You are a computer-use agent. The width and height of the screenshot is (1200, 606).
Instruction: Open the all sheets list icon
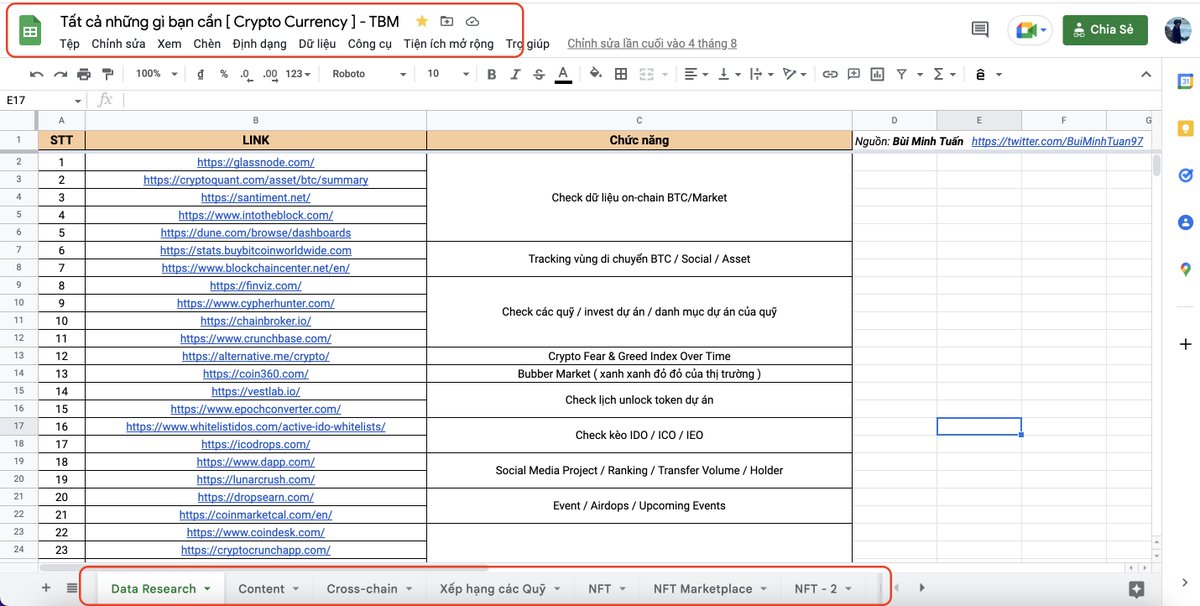[x=72, y=588]
